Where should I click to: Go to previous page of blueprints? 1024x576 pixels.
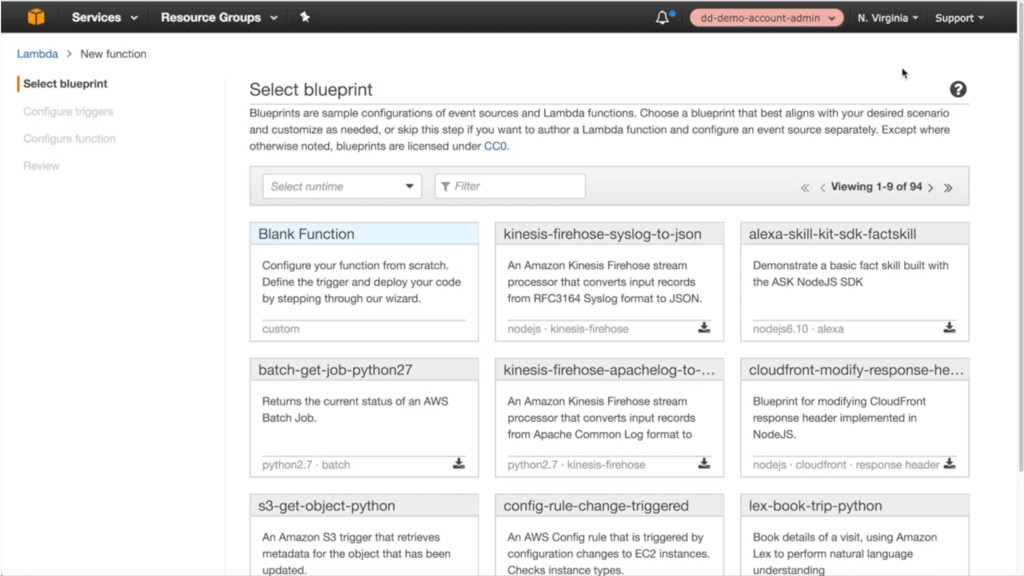(x=822, y=188)
